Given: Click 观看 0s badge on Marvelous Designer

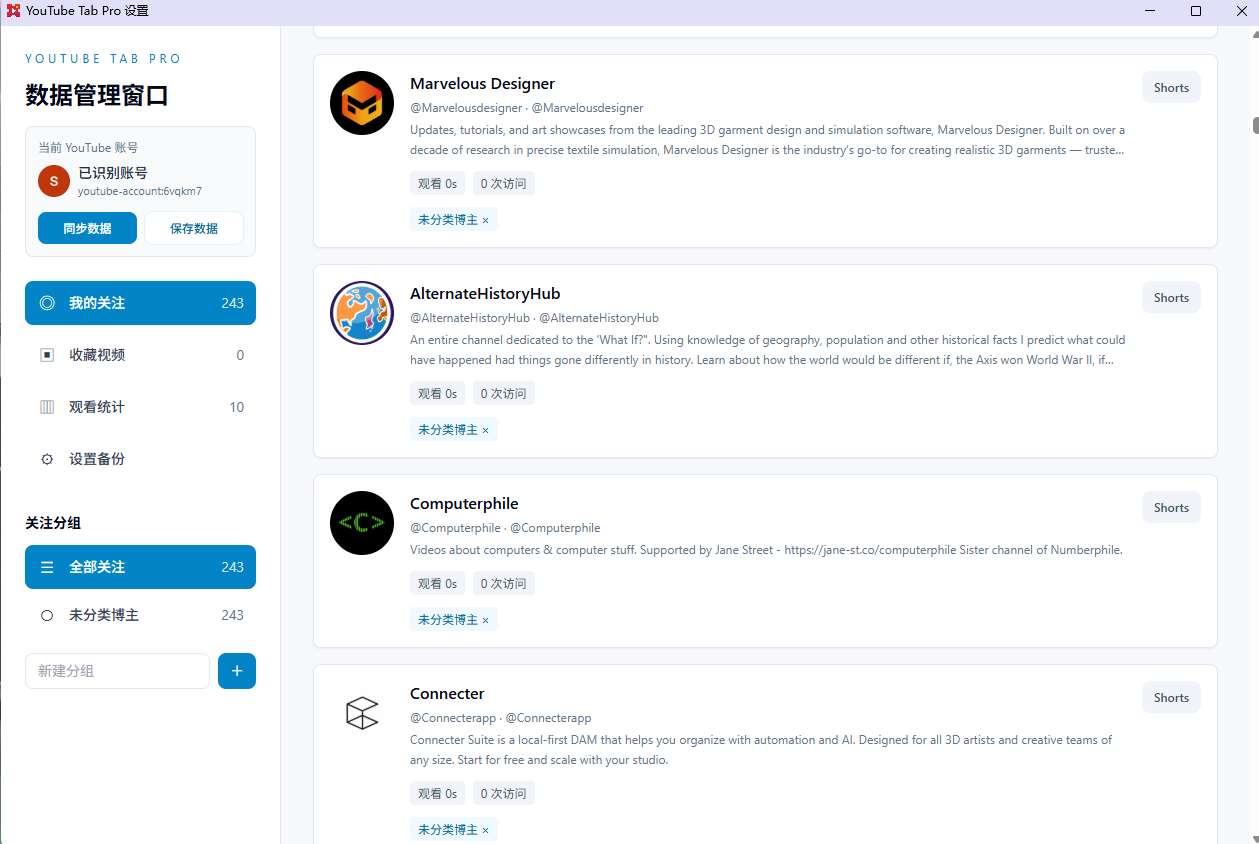Looking at the screenshot, I should click(x=438, y=183).
